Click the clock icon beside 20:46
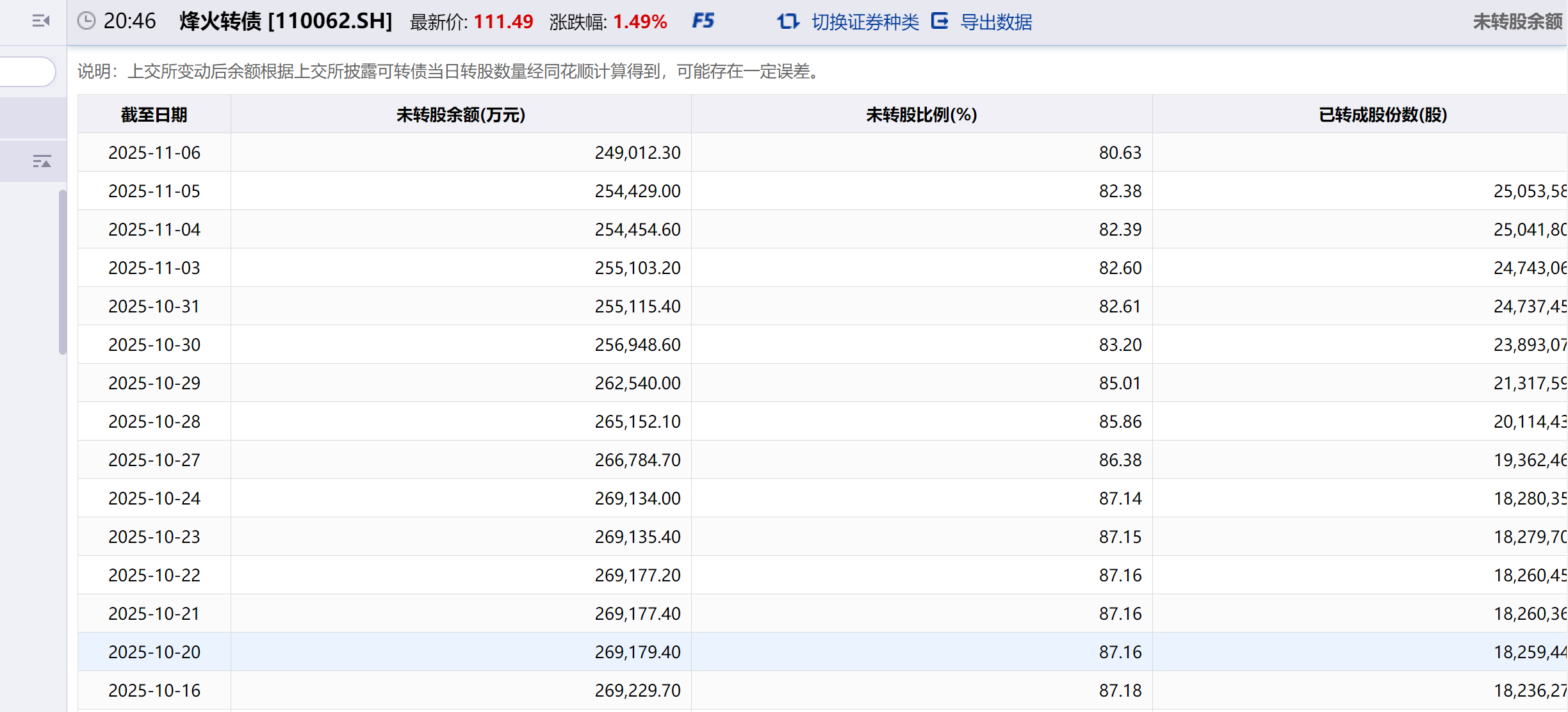Screen dimensions: 1568x712 coord(86,21)
